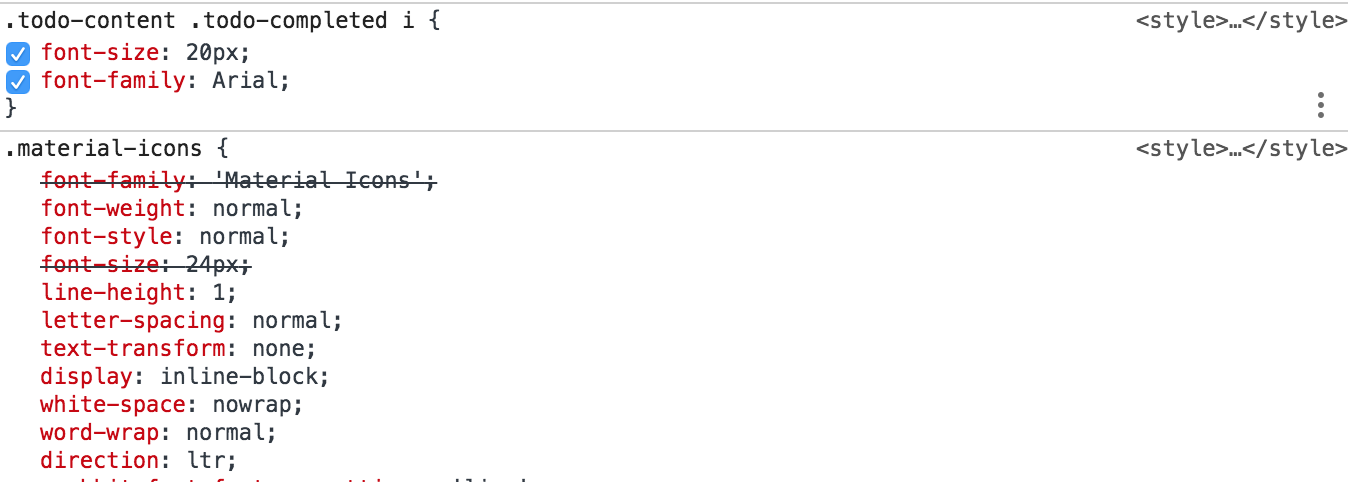This screenshot has height=482, width=1348.
Task: Click the three-dot more options icon
Action: click(1320, 104)
